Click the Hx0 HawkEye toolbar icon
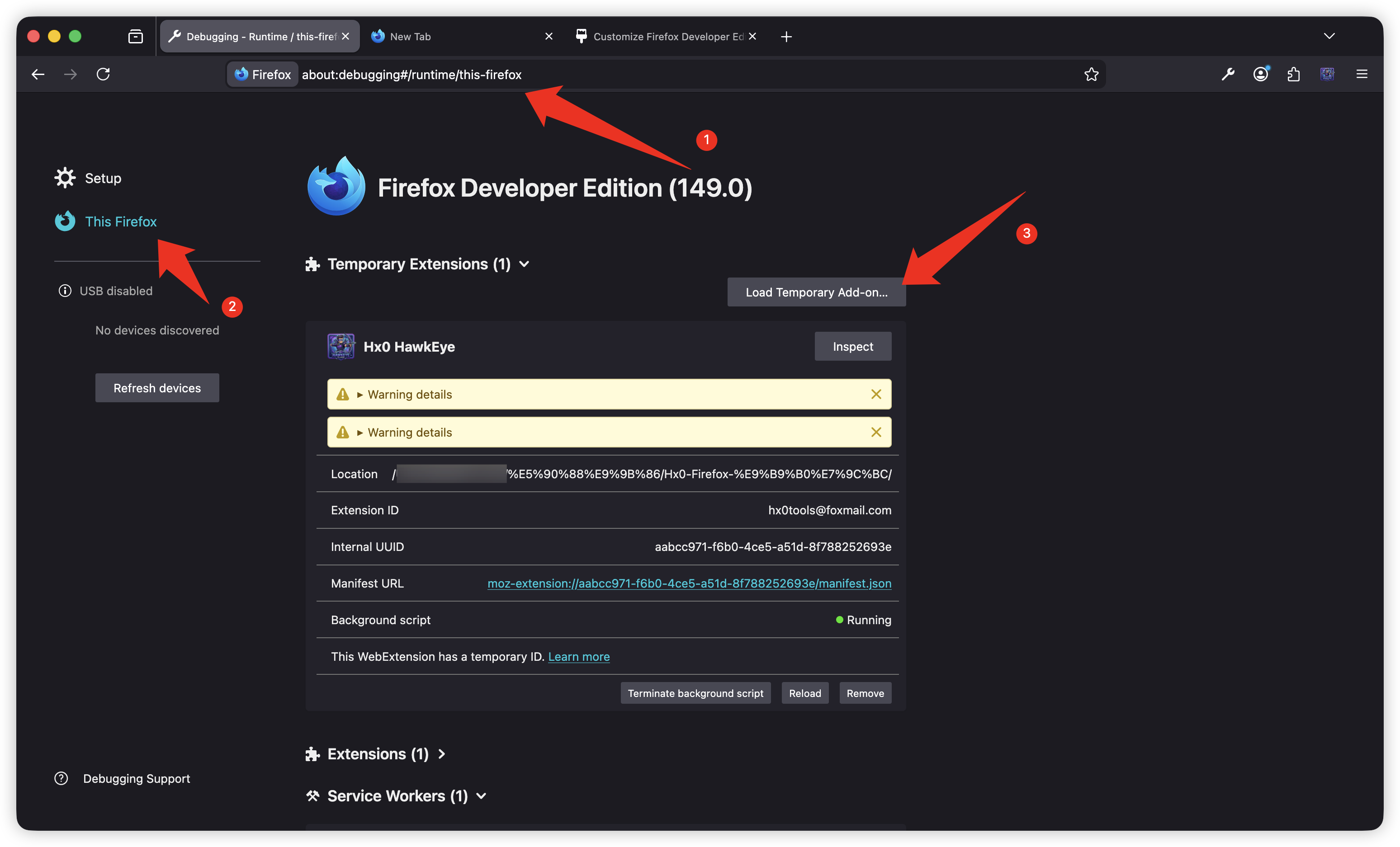Viewport: 1400px width, 847px height. [x=1327, y=75]
